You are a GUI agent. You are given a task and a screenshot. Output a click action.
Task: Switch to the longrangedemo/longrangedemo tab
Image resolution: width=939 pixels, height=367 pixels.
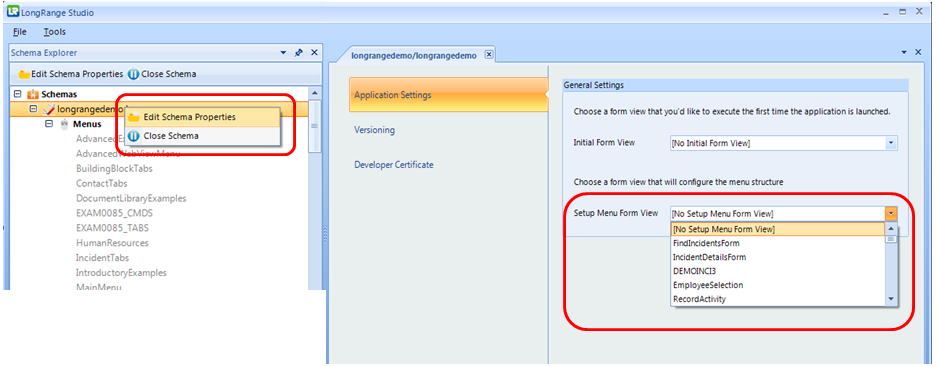point(414,55)
